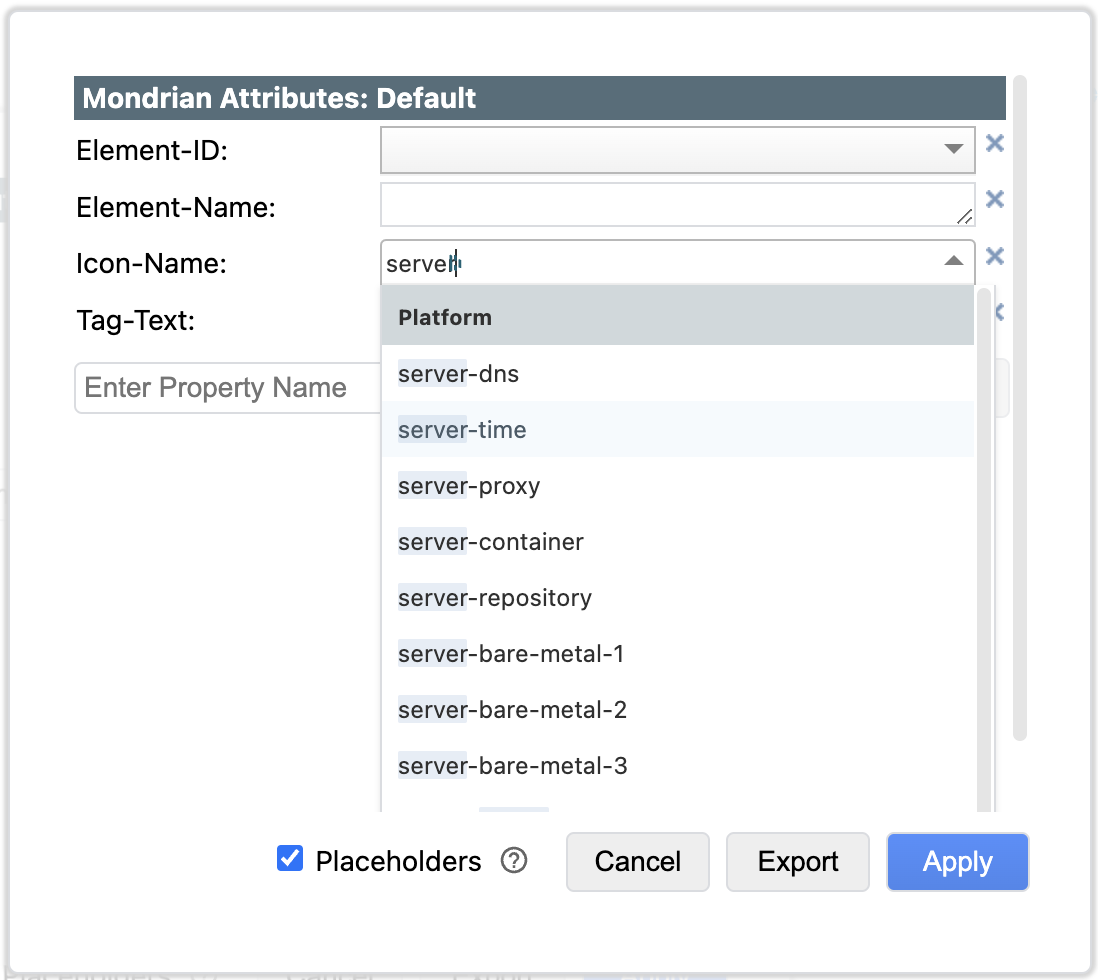This screenshot has height=980, width=1098.
Task: Open the Placeholders help question mark icon
Action: 514,861
